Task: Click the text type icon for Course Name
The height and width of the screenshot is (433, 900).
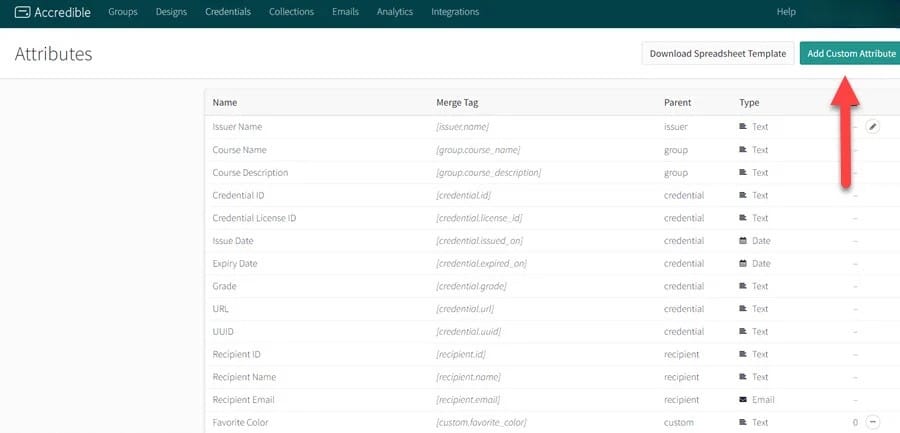Action: [x=743, y=150]
